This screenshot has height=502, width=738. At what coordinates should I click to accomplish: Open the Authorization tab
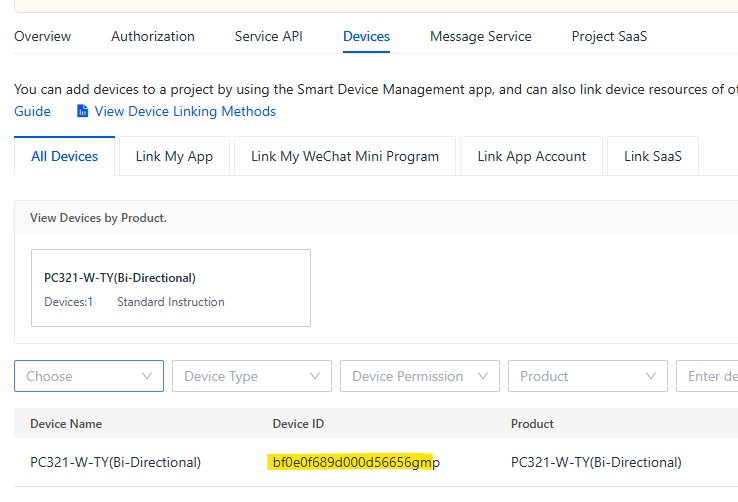pos(153,36)
